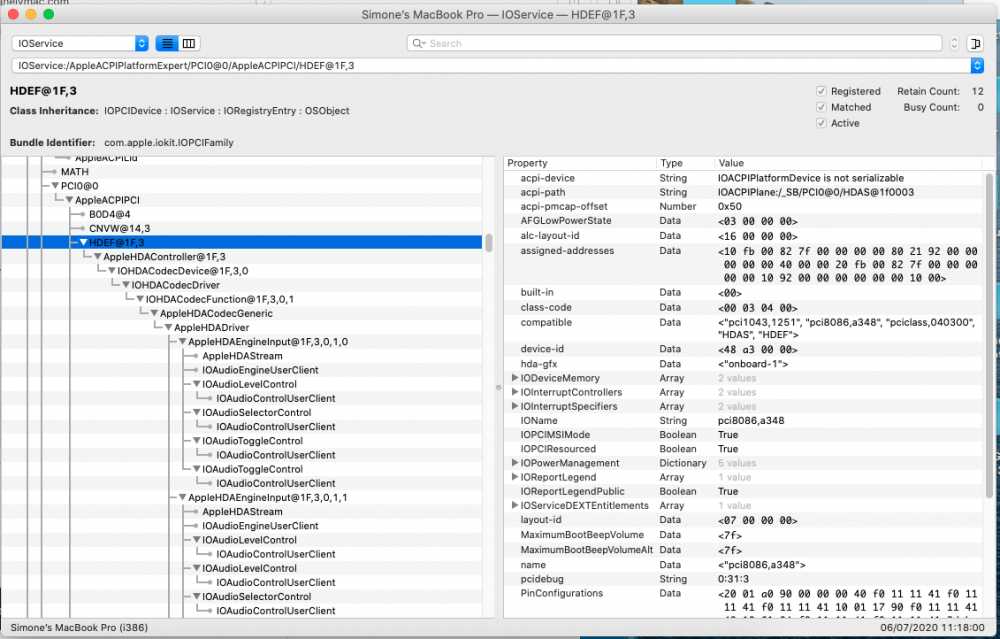Select the layout-id property row
Image resolution: width=1000 pixels, height=639 pixels.
744,520
